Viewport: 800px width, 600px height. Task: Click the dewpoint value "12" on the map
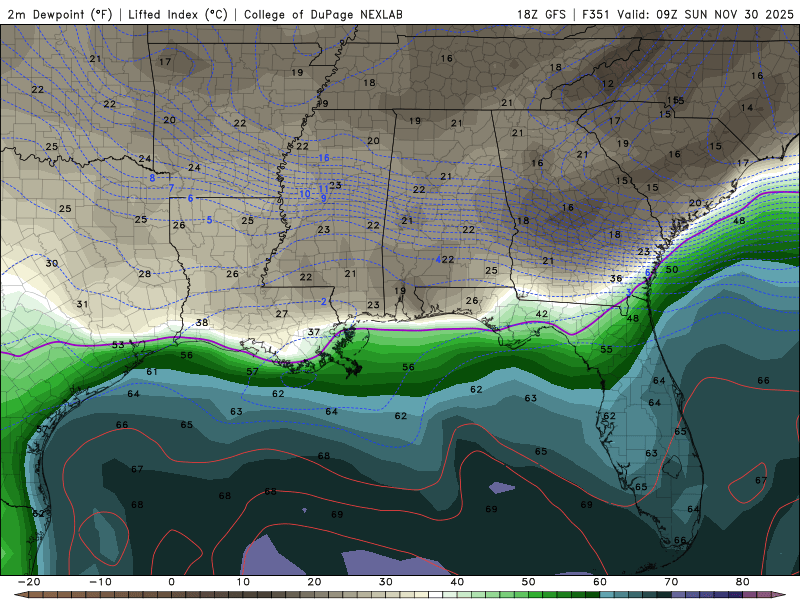pos(608,84)
